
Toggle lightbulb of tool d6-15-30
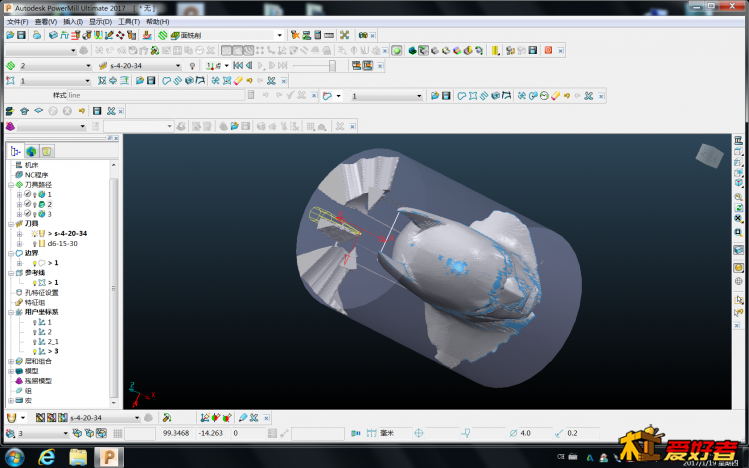click(x=35, y=244)
